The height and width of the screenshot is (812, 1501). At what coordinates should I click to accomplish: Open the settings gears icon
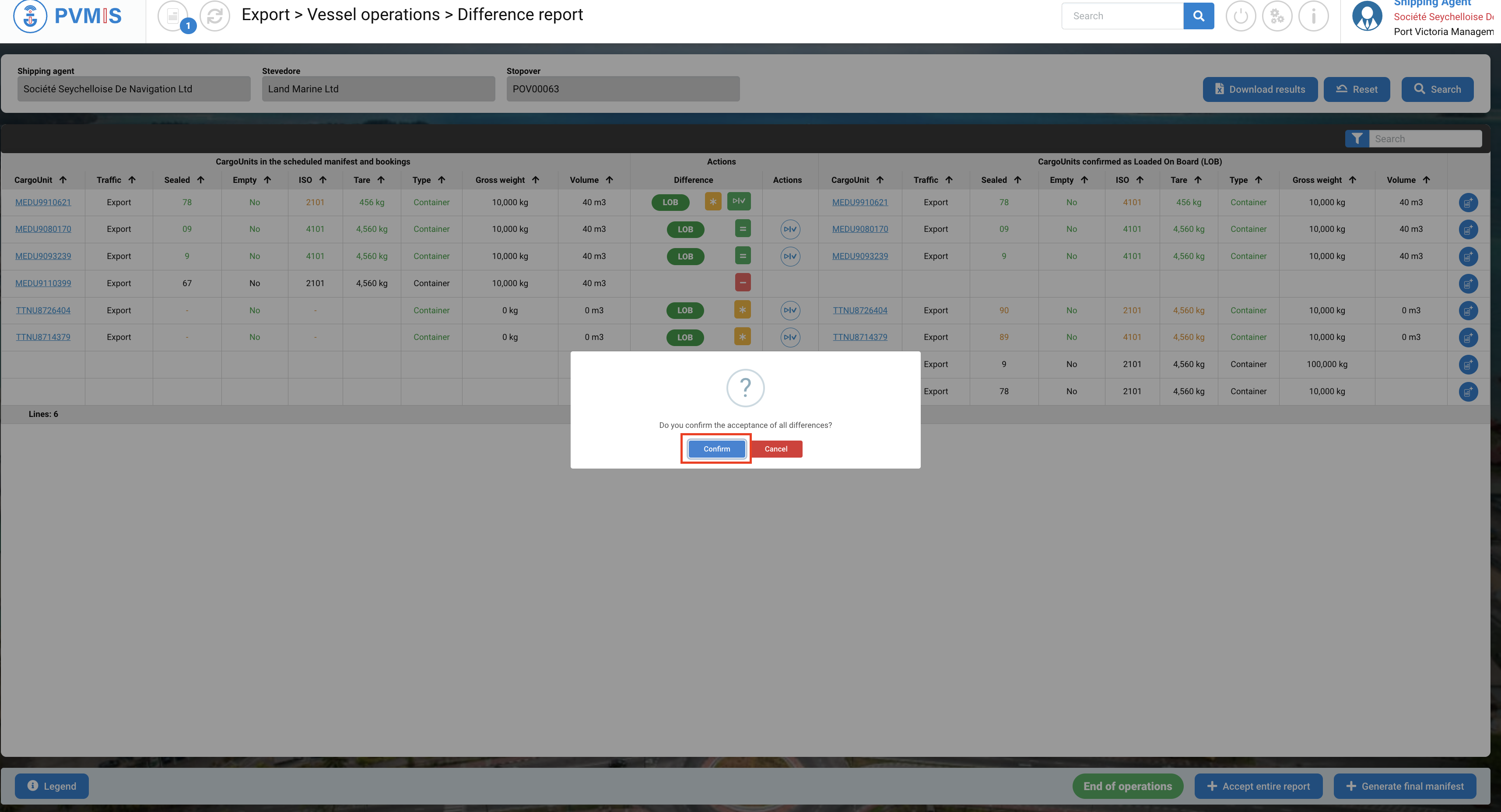(x=1277, y=16)
